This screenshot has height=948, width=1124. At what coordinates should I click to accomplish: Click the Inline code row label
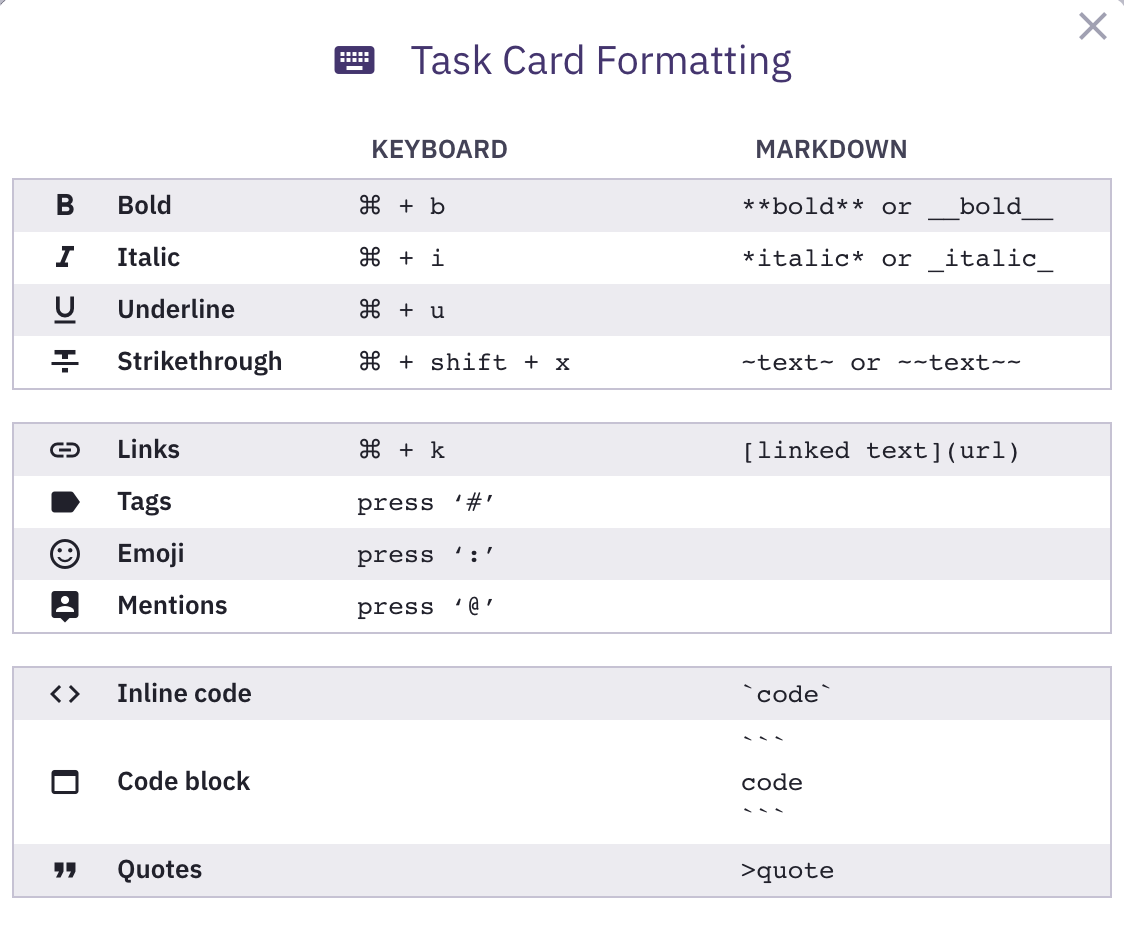click(184, 693)
